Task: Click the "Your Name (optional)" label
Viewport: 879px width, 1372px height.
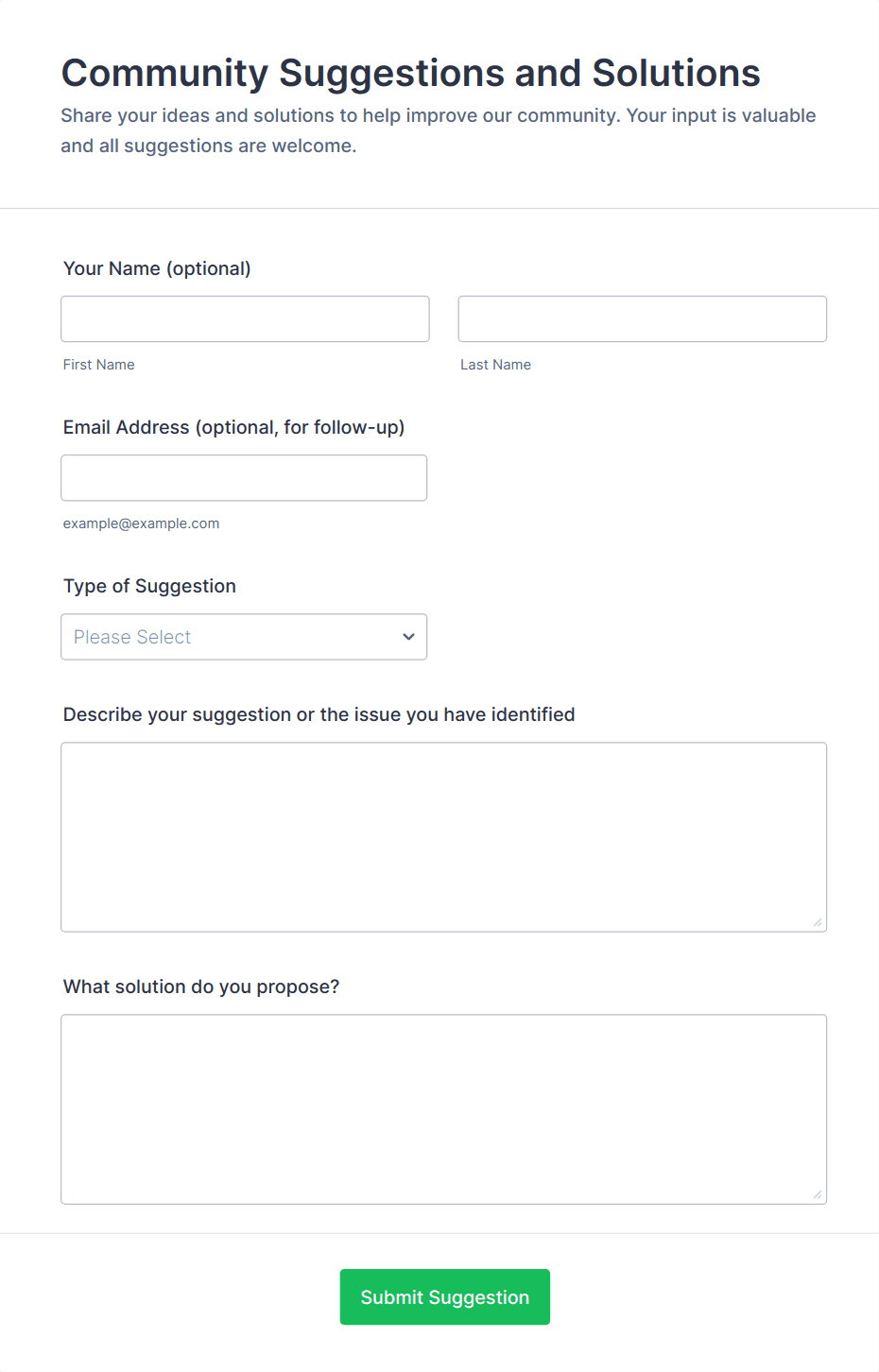Action: click(157, 268)
